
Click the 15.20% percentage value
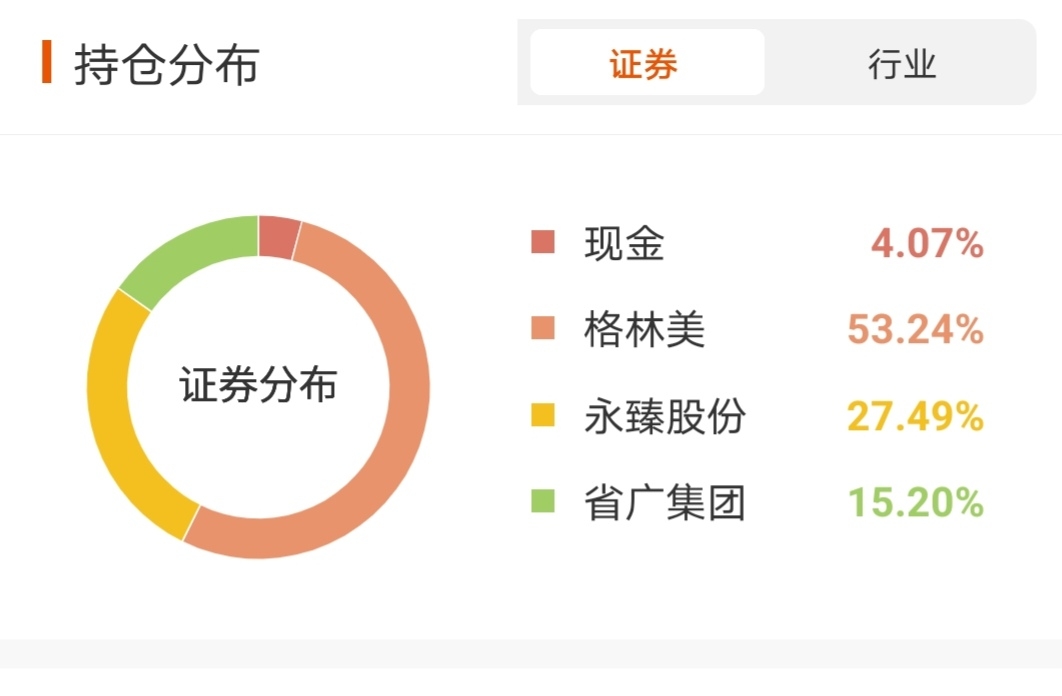tap(916, 502)
